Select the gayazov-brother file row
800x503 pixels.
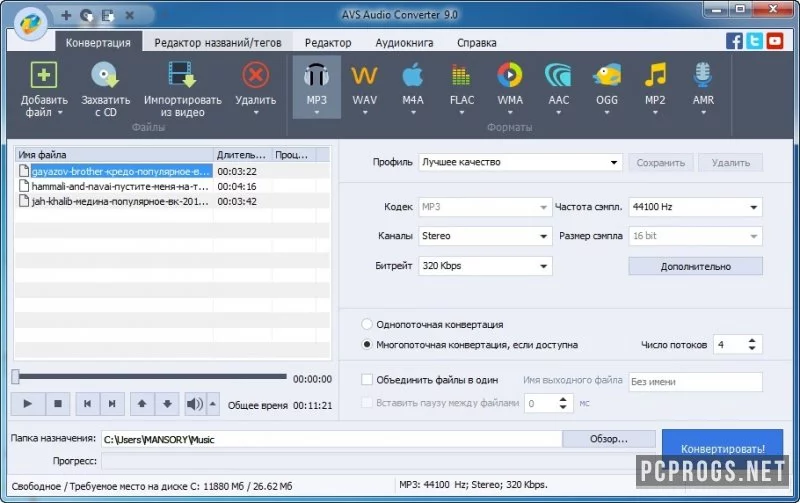tap(172, 171)
